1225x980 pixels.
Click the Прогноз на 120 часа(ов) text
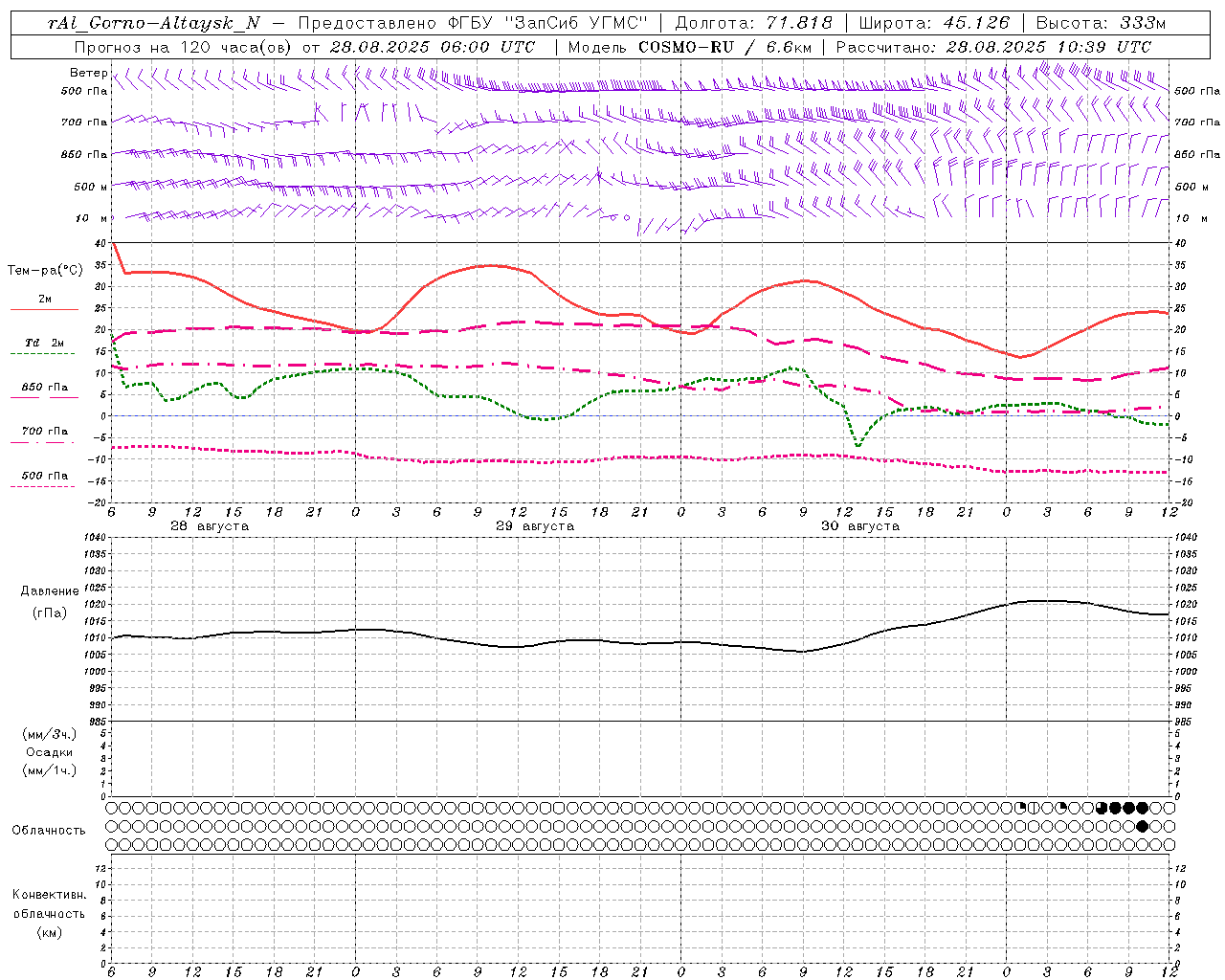click(184, 47)
